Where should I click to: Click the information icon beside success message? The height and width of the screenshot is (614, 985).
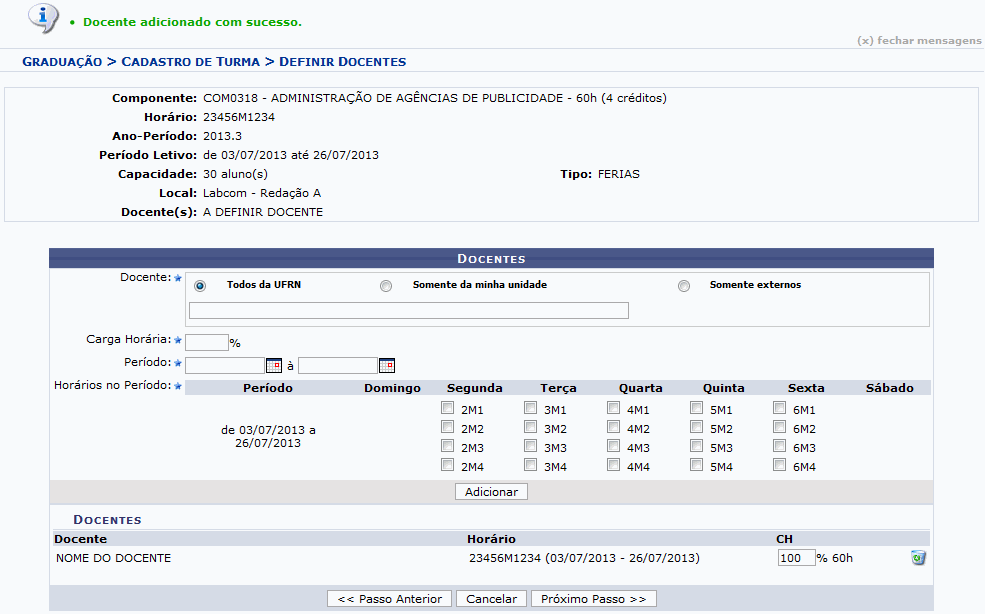click(41, 18)
